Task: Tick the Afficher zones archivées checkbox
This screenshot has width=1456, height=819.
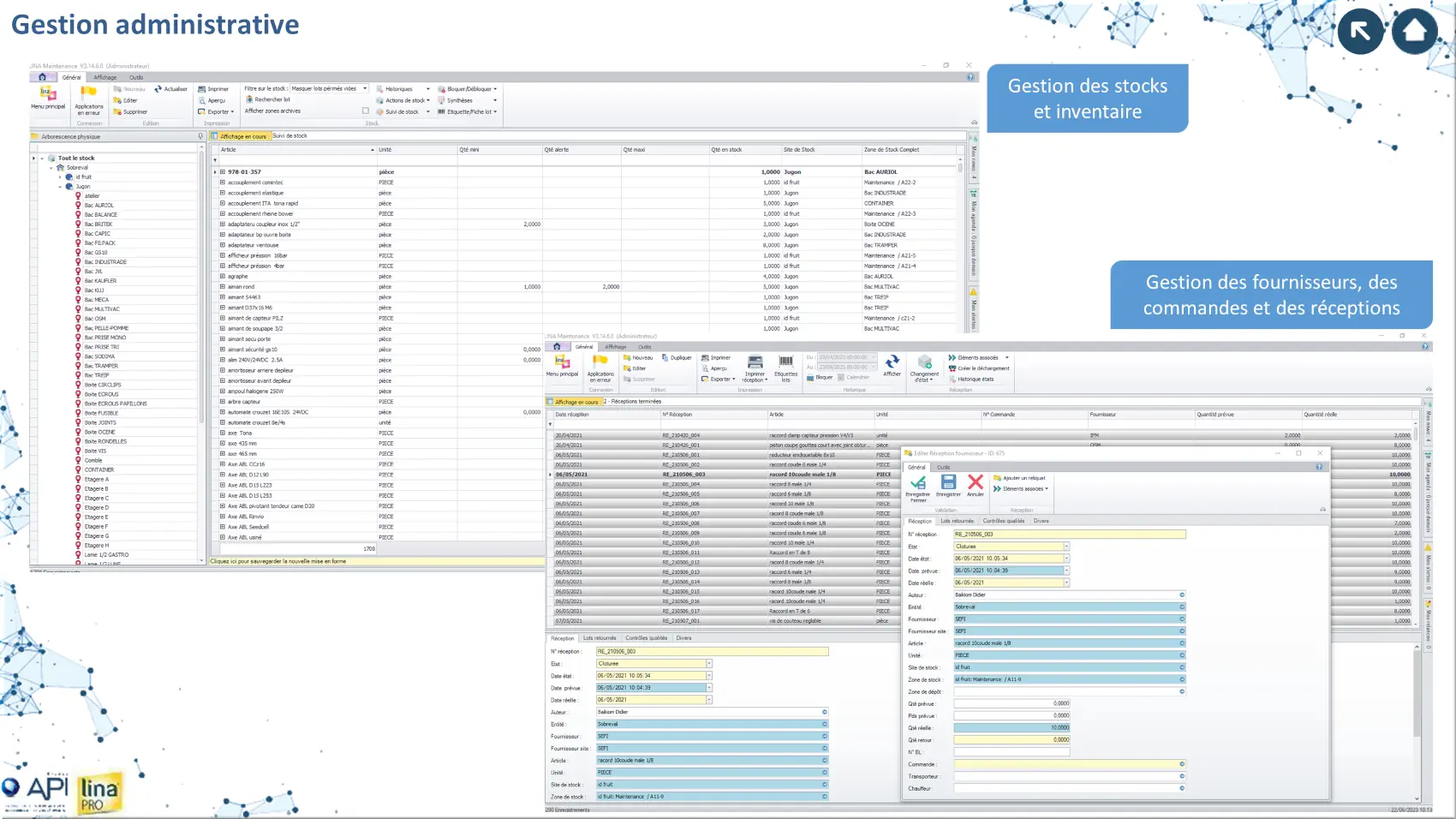Action: 366,111
